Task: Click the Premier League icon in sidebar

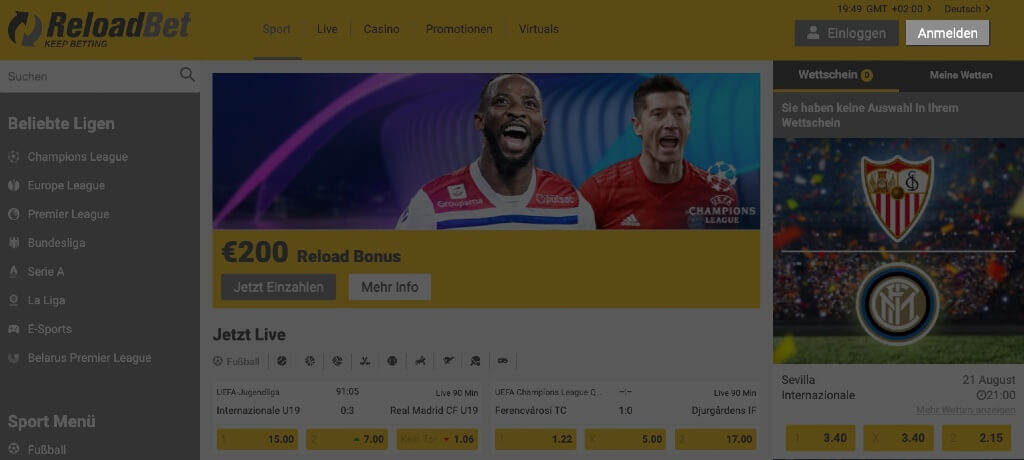Action: point(14,214)
